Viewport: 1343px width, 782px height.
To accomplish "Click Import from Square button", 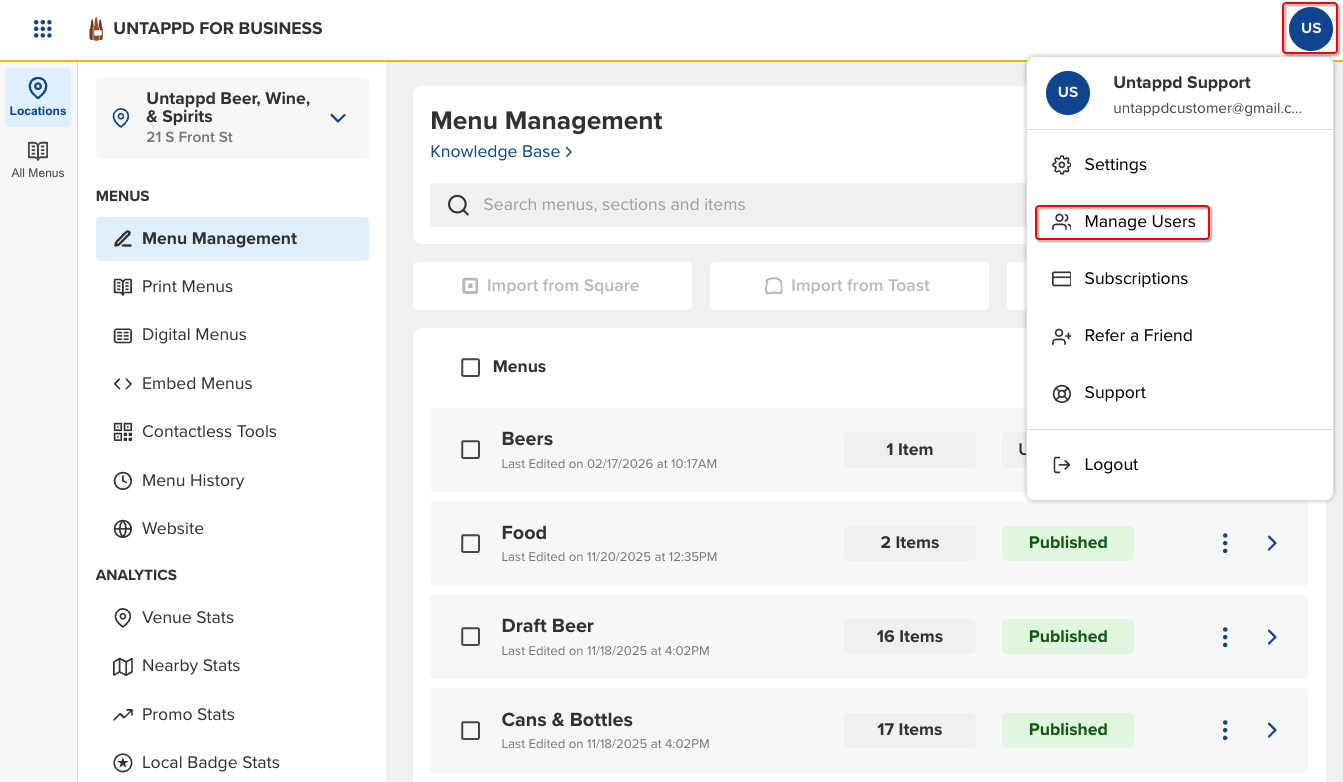I will (552, 286).
